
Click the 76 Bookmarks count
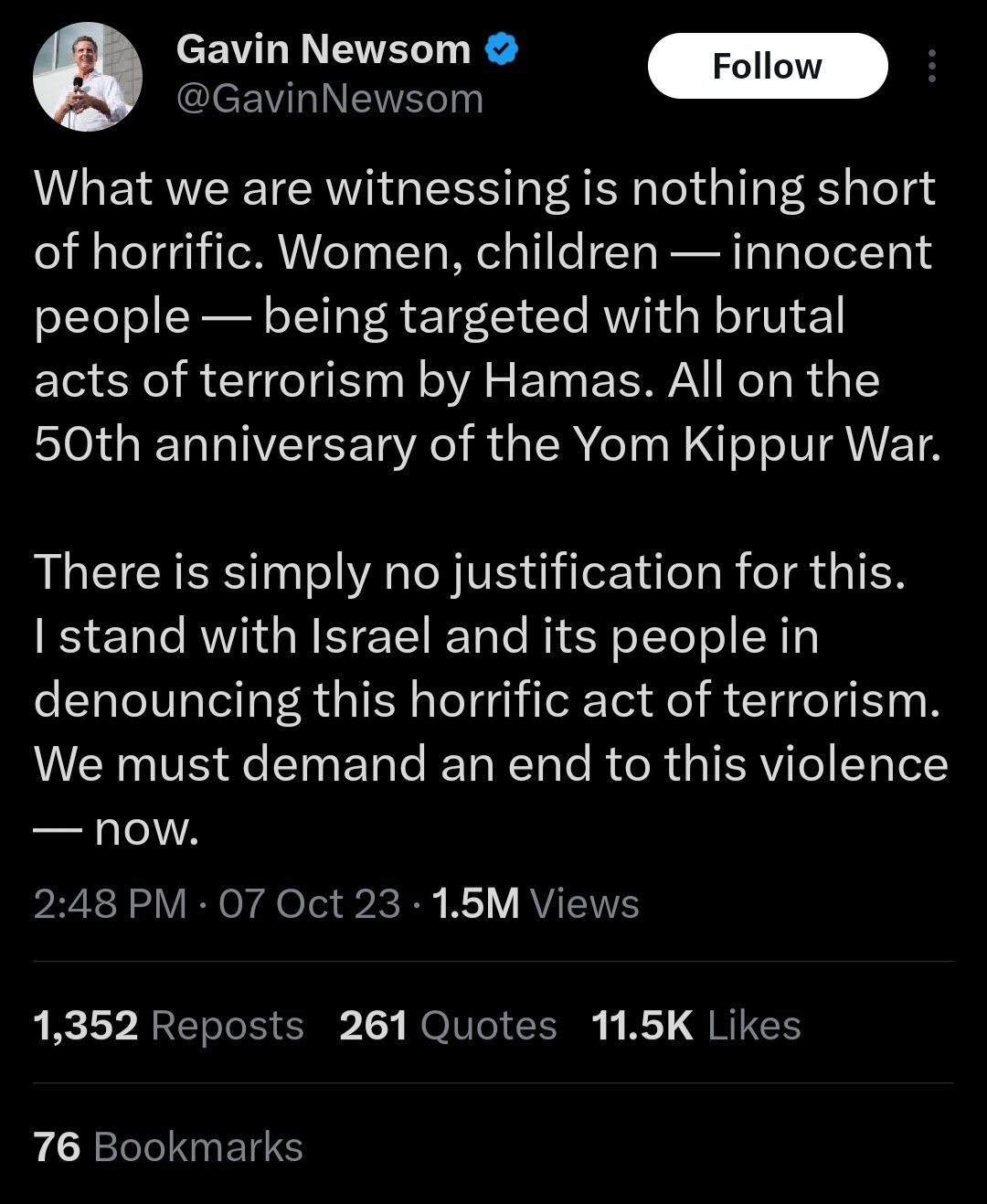168,1147
